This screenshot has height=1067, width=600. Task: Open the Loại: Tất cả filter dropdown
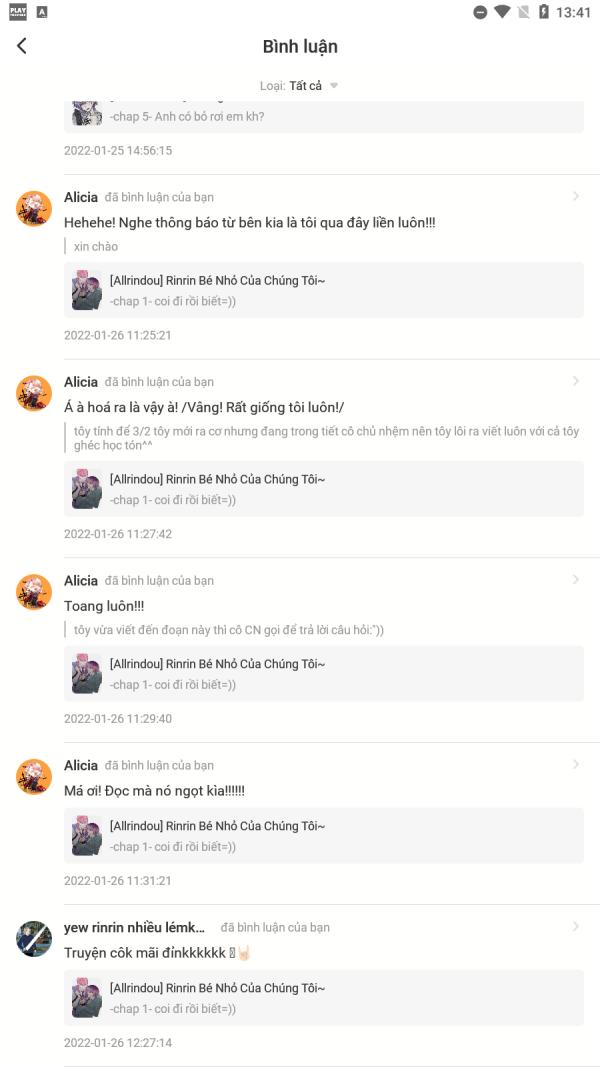[x=299, y=86]
